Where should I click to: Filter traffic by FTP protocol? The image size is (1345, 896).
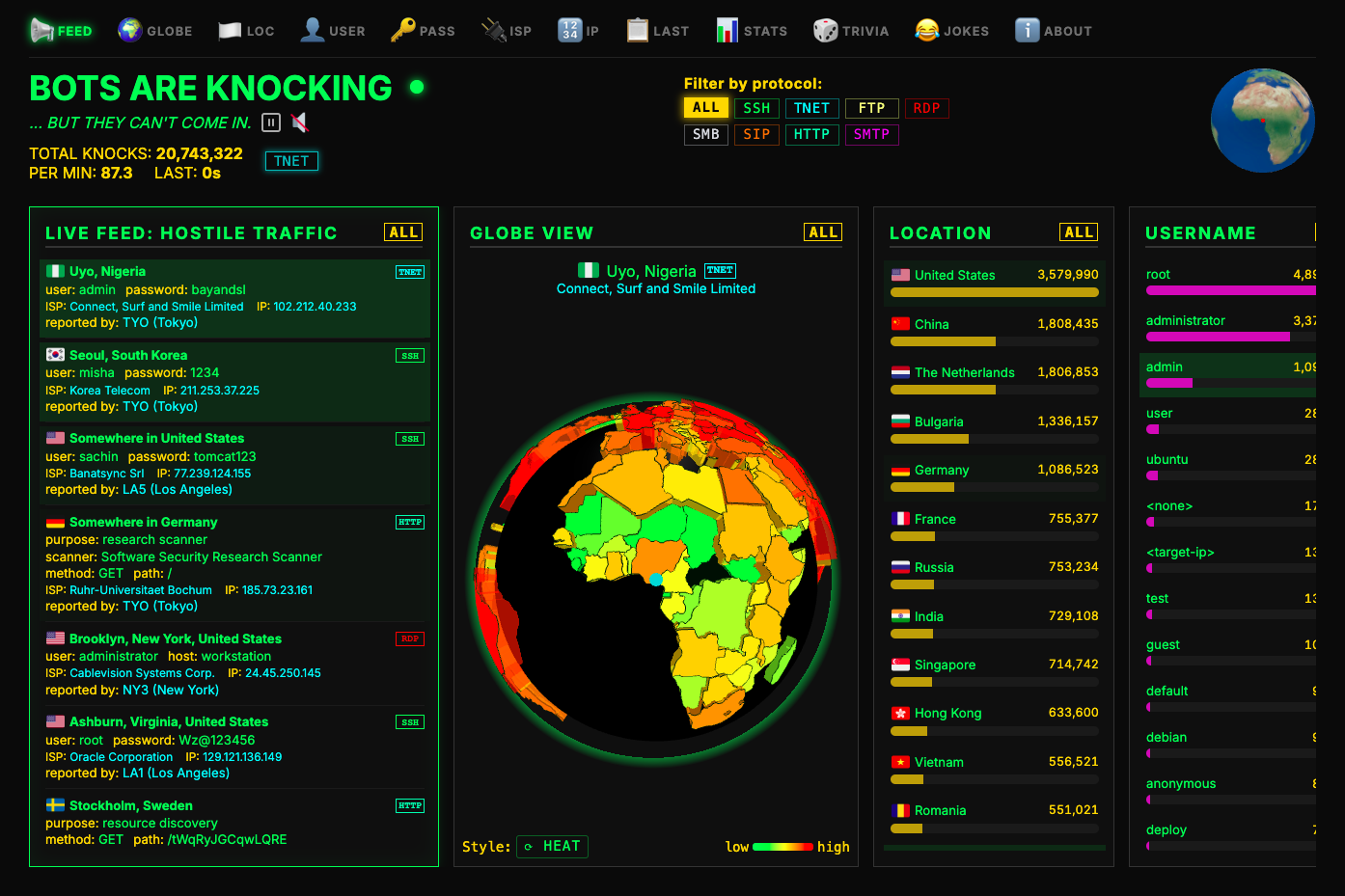pyautogui.click(x=871, y=108)
